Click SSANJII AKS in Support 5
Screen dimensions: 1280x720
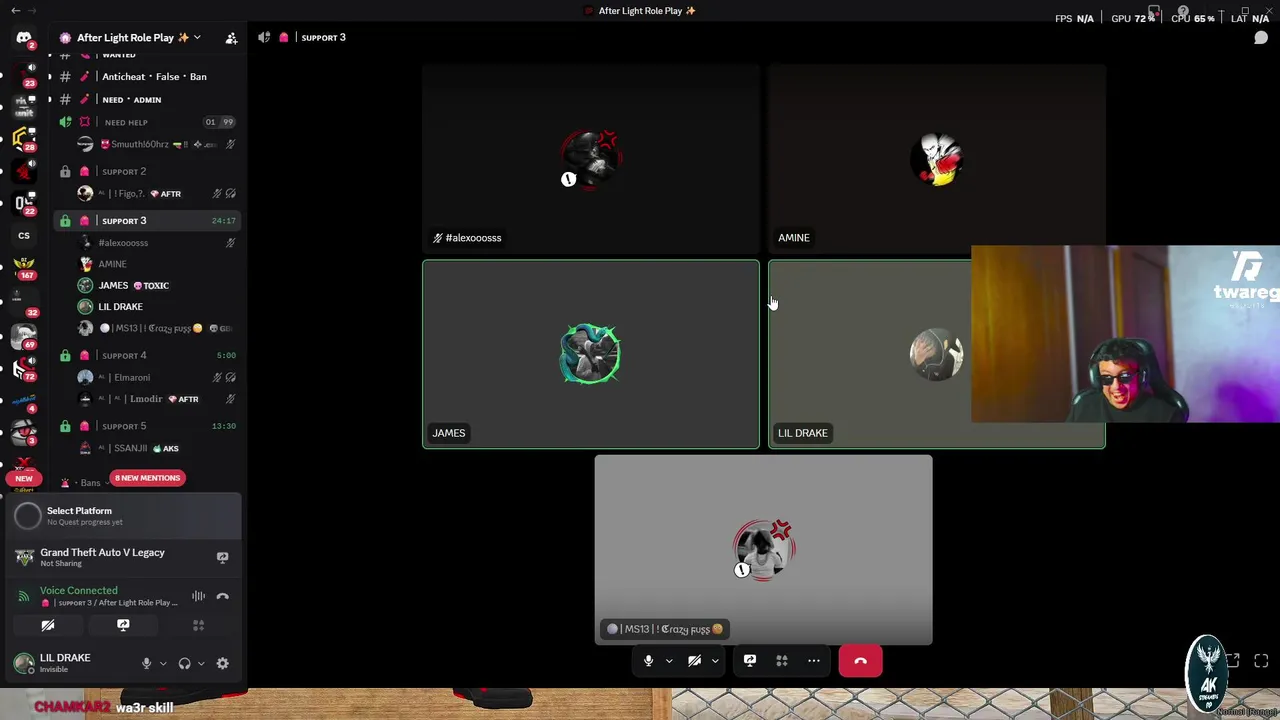(x=157, y=448)
